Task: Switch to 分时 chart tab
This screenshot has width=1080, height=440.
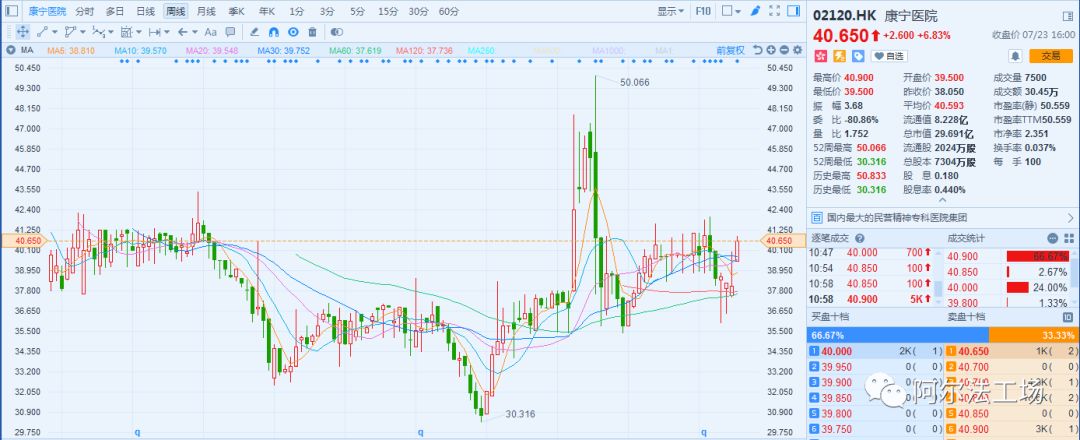Action: (85, 11)
